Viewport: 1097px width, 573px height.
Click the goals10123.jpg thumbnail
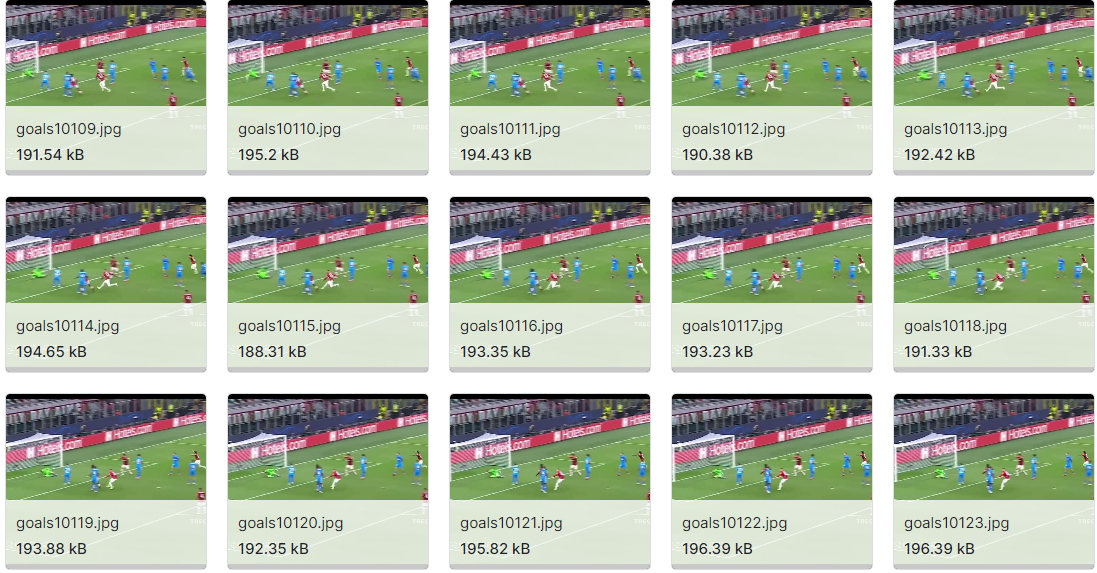pos(993,447)
